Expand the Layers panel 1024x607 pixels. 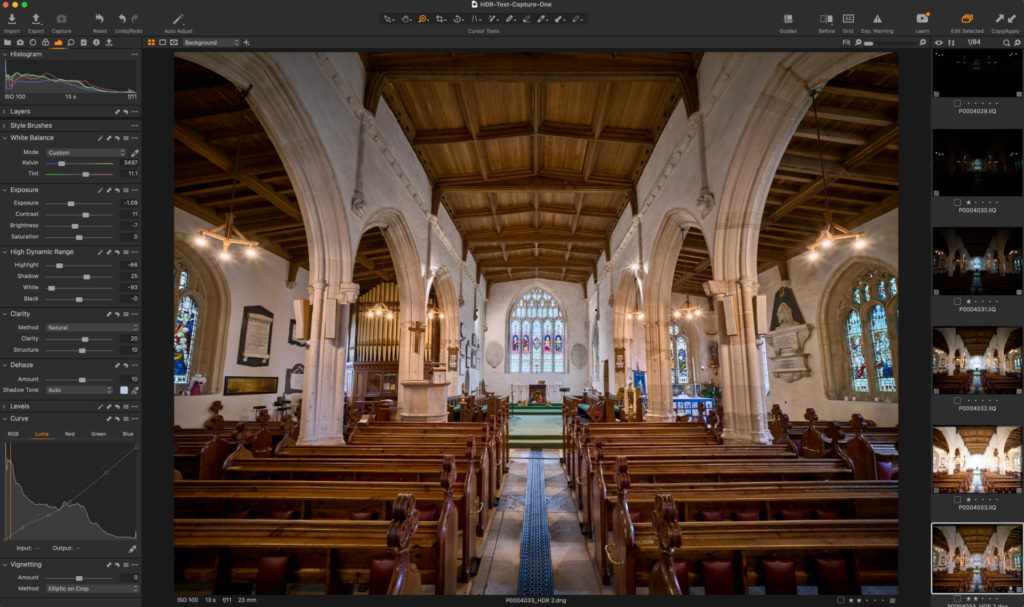point(5,112)
